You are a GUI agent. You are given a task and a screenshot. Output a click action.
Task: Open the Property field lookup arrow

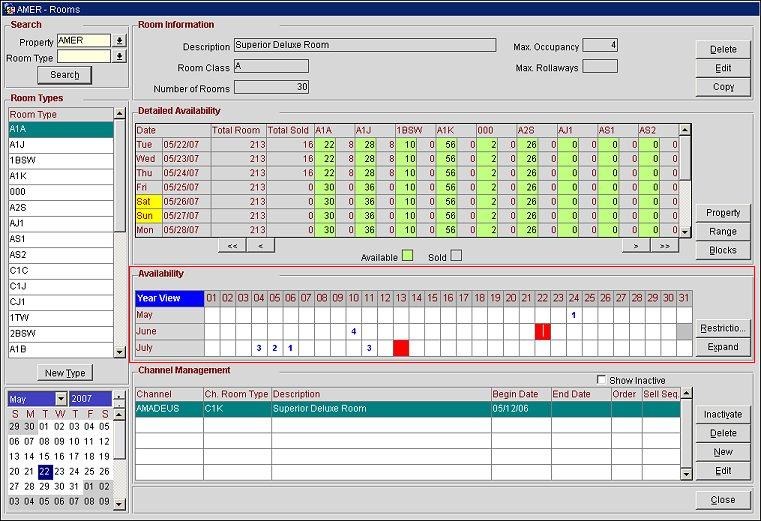point(119,41)
